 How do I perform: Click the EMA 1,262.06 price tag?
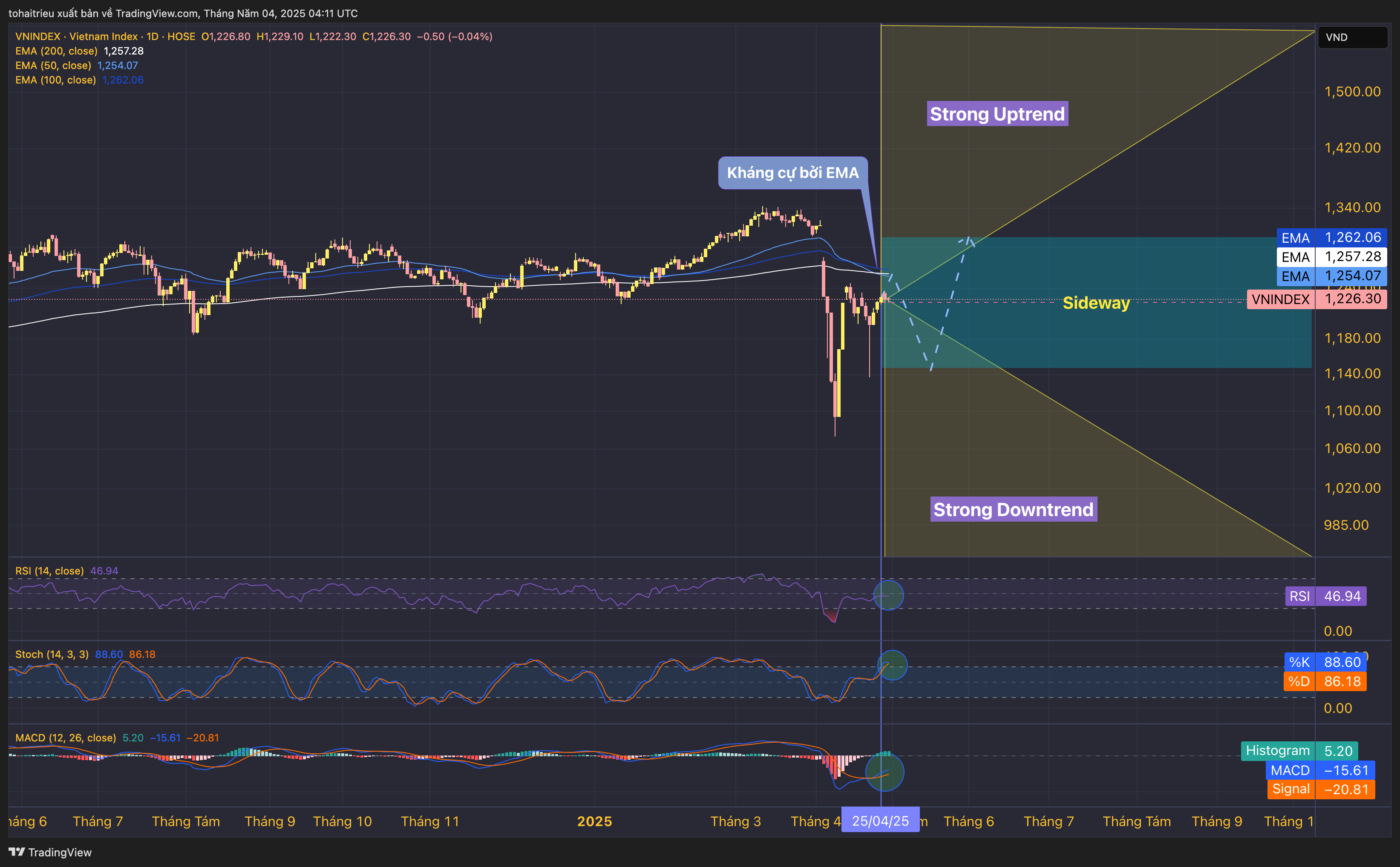coord(1332,237)
